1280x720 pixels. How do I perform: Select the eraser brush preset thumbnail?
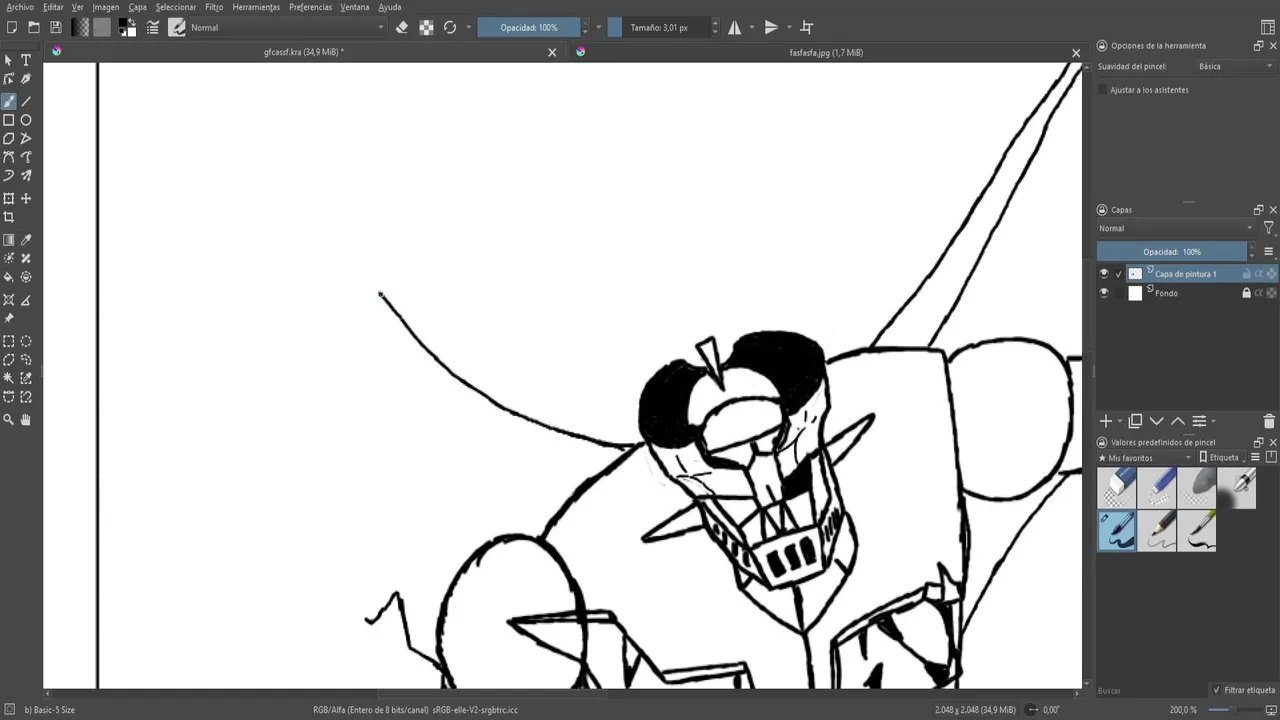point(1116,489)
